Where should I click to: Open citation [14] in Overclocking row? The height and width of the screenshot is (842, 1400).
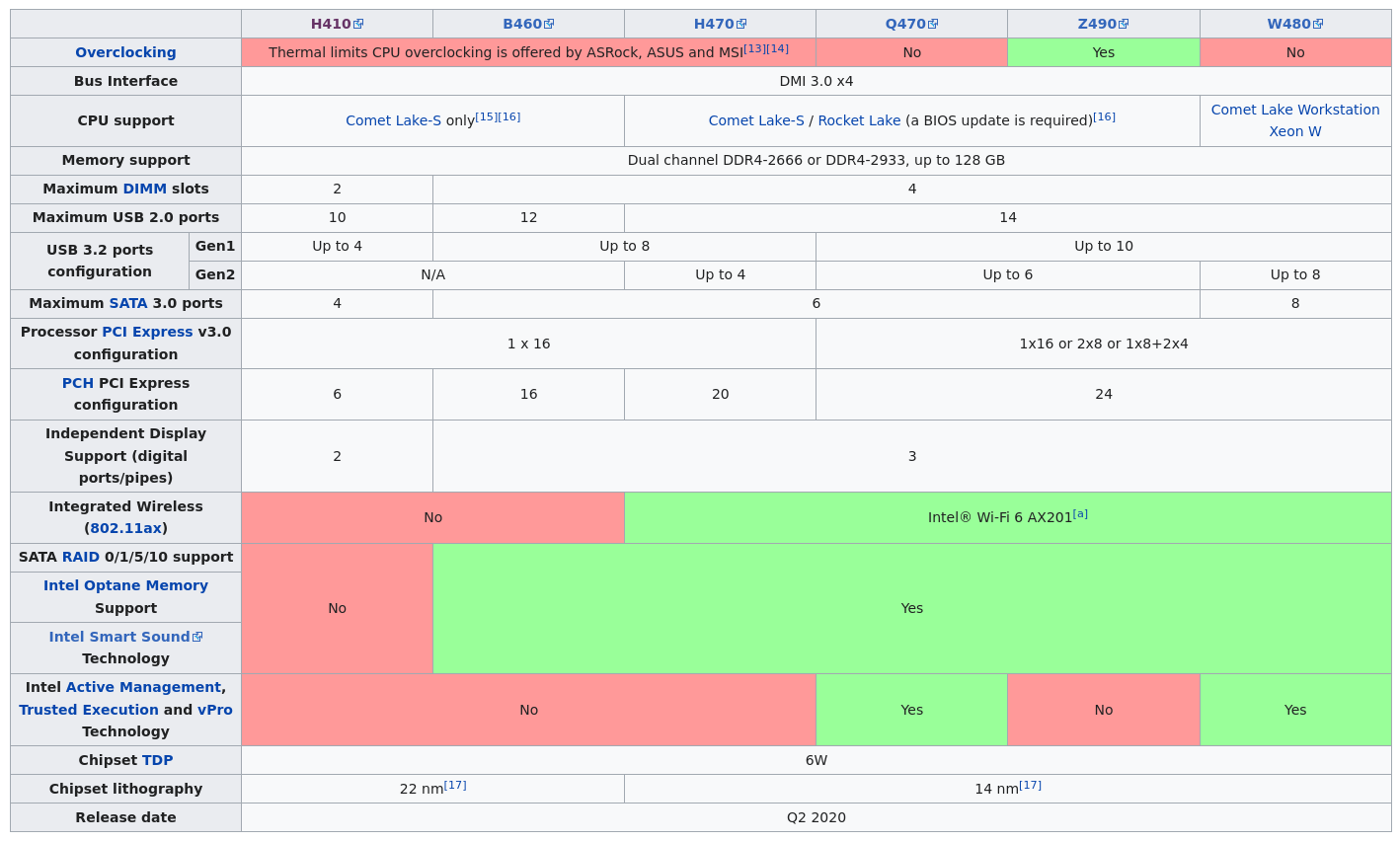point(777,48)
